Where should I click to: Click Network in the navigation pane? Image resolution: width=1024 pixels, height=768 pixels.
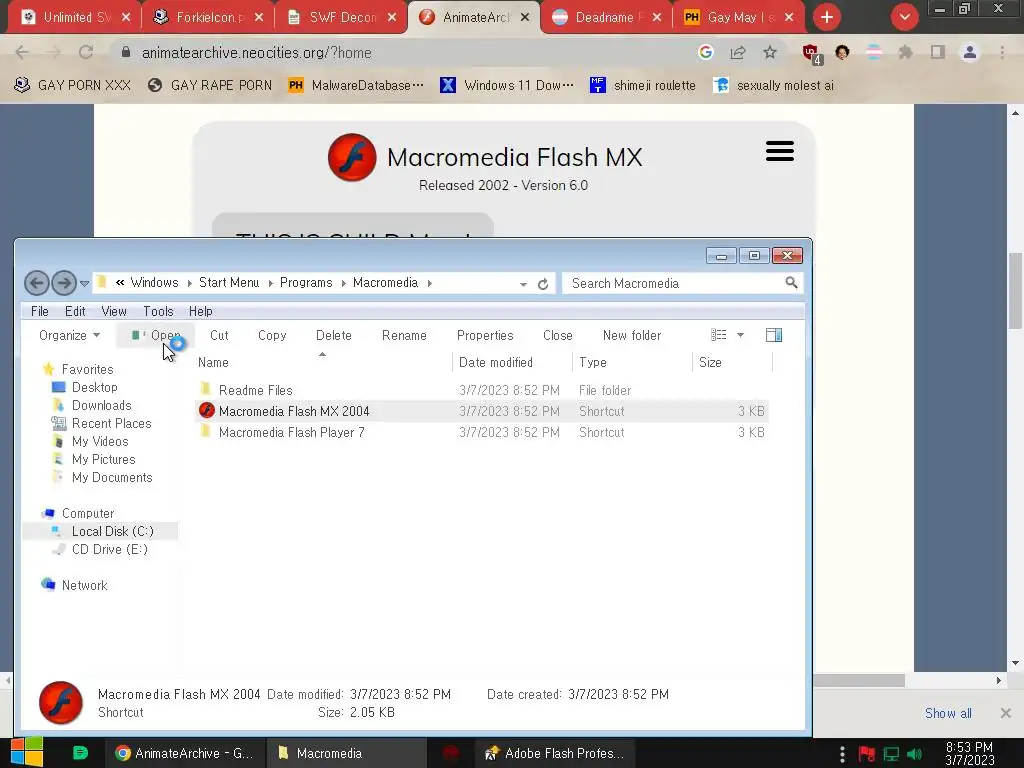pyautogui.click(x=84, y=585)
